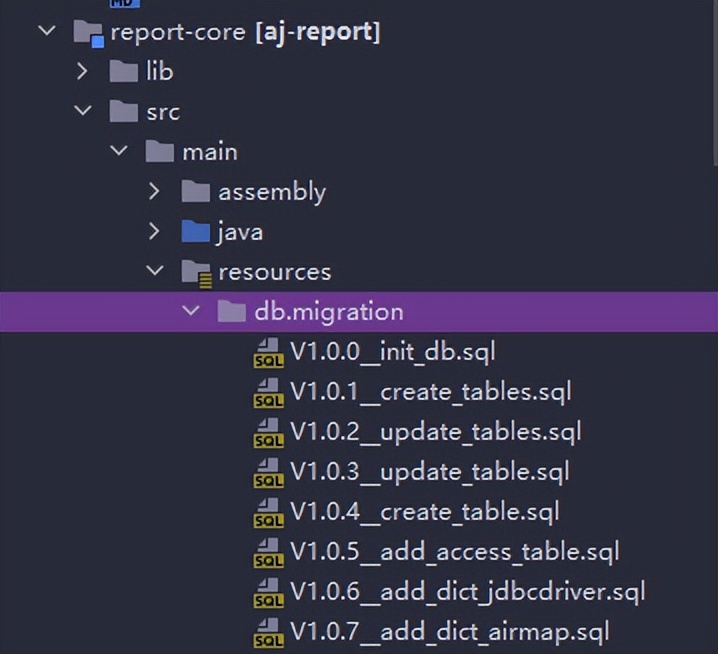Click SQL icon of V1.0.0__init_db.sql

[x=268, y=352]
